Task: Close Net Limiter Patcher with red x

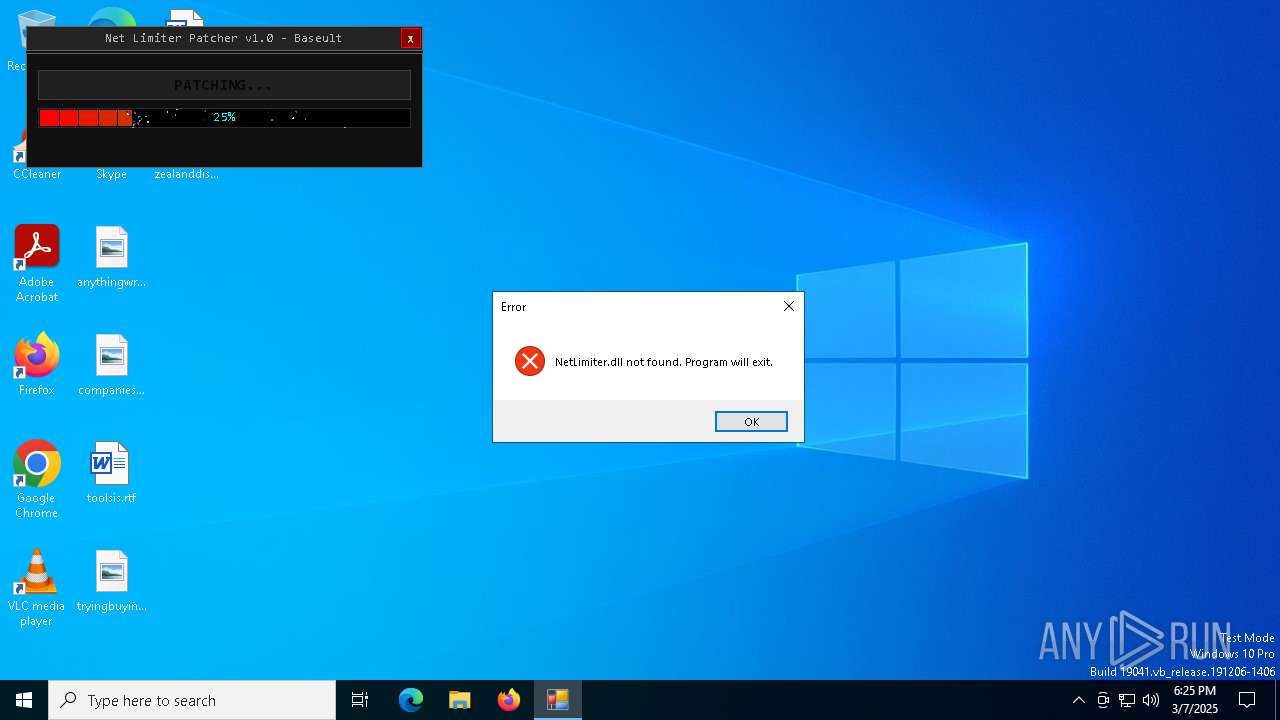Action: (x=410, y=38)
